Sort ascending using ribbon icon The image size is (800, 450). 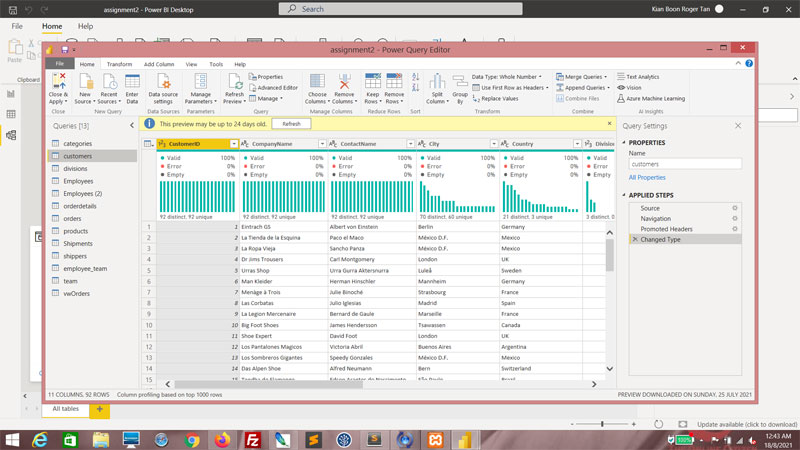[x=415, y=77]
